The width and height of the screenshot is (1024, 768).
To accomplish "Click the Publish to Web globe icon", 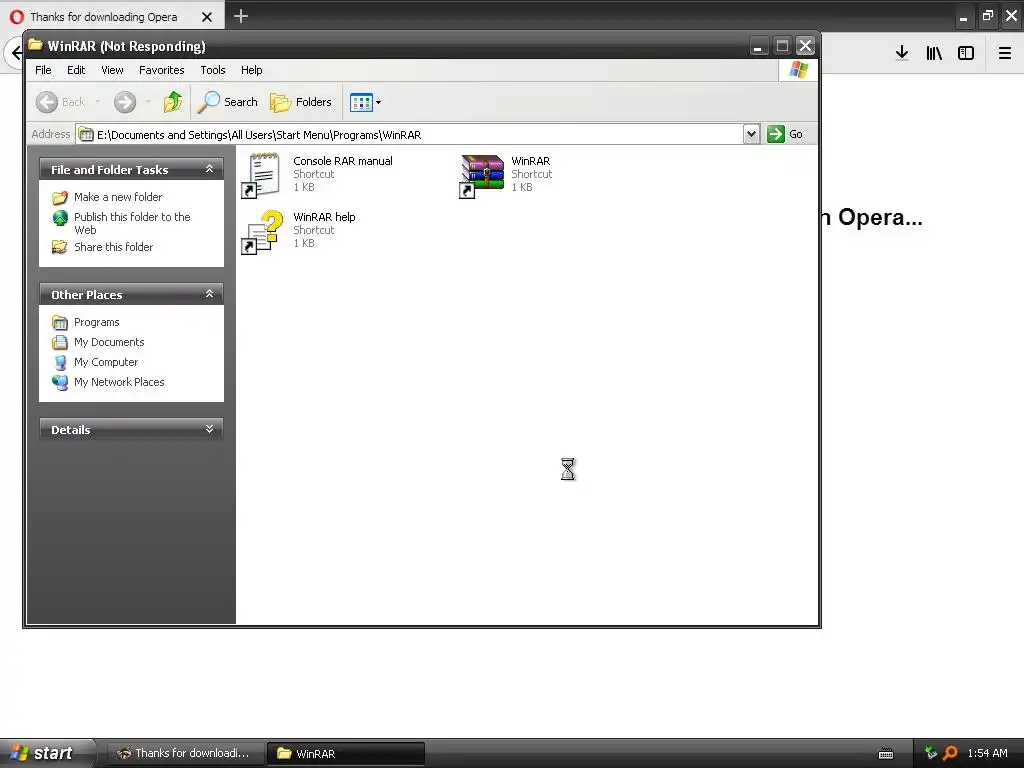I will pos(59,218).
